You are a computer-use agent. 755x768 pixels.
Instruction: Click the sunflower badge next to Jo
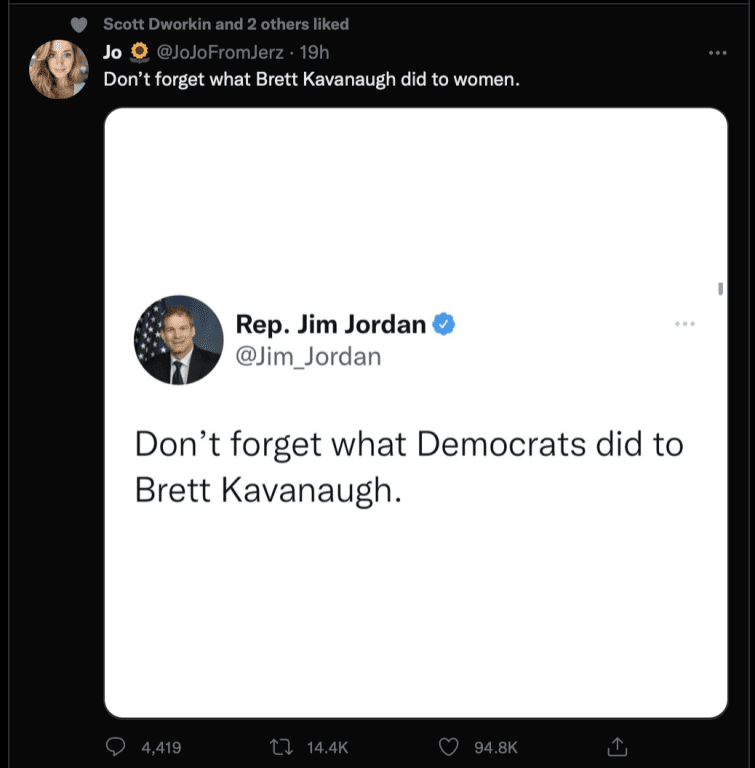[x=140, y=52]
